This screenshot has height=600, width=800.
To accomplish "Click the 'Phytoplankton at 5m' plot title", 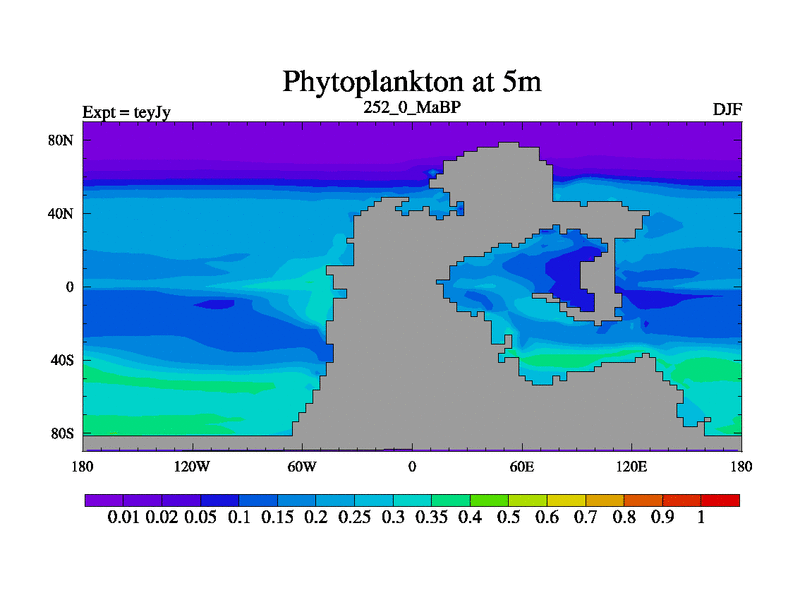I will pyautogui.click(x=411, y=81).
